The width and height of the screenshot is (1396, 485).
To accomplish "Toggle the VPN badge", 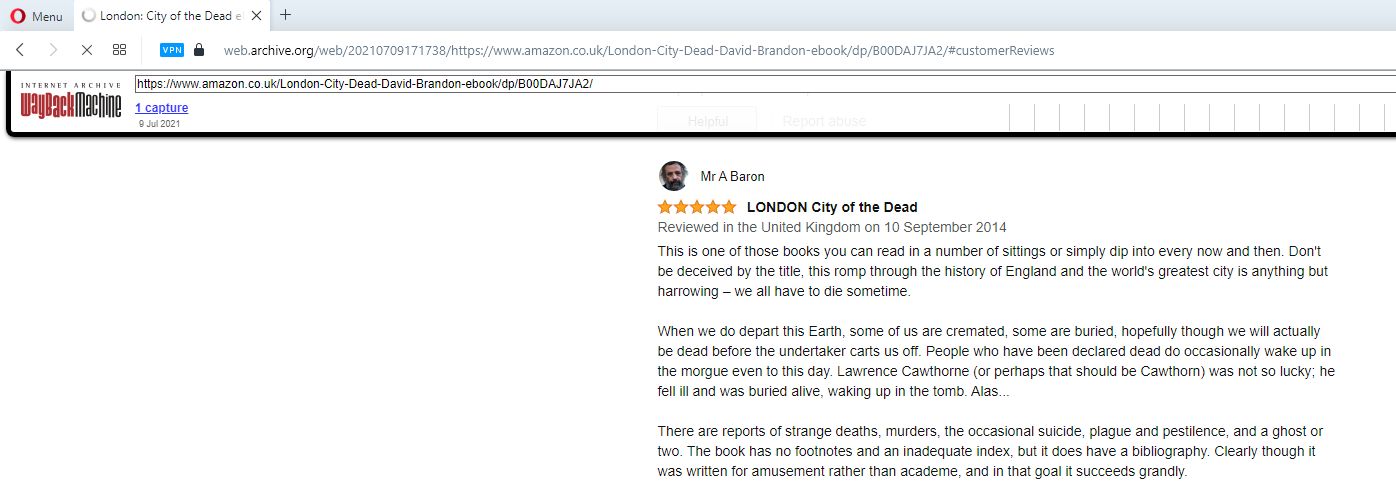I will (172, 50).
